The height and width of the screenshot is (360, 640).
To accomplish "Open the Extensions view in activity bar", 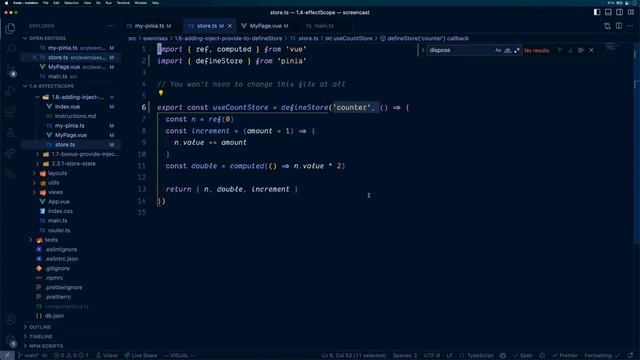I will (x=10, y=112).
